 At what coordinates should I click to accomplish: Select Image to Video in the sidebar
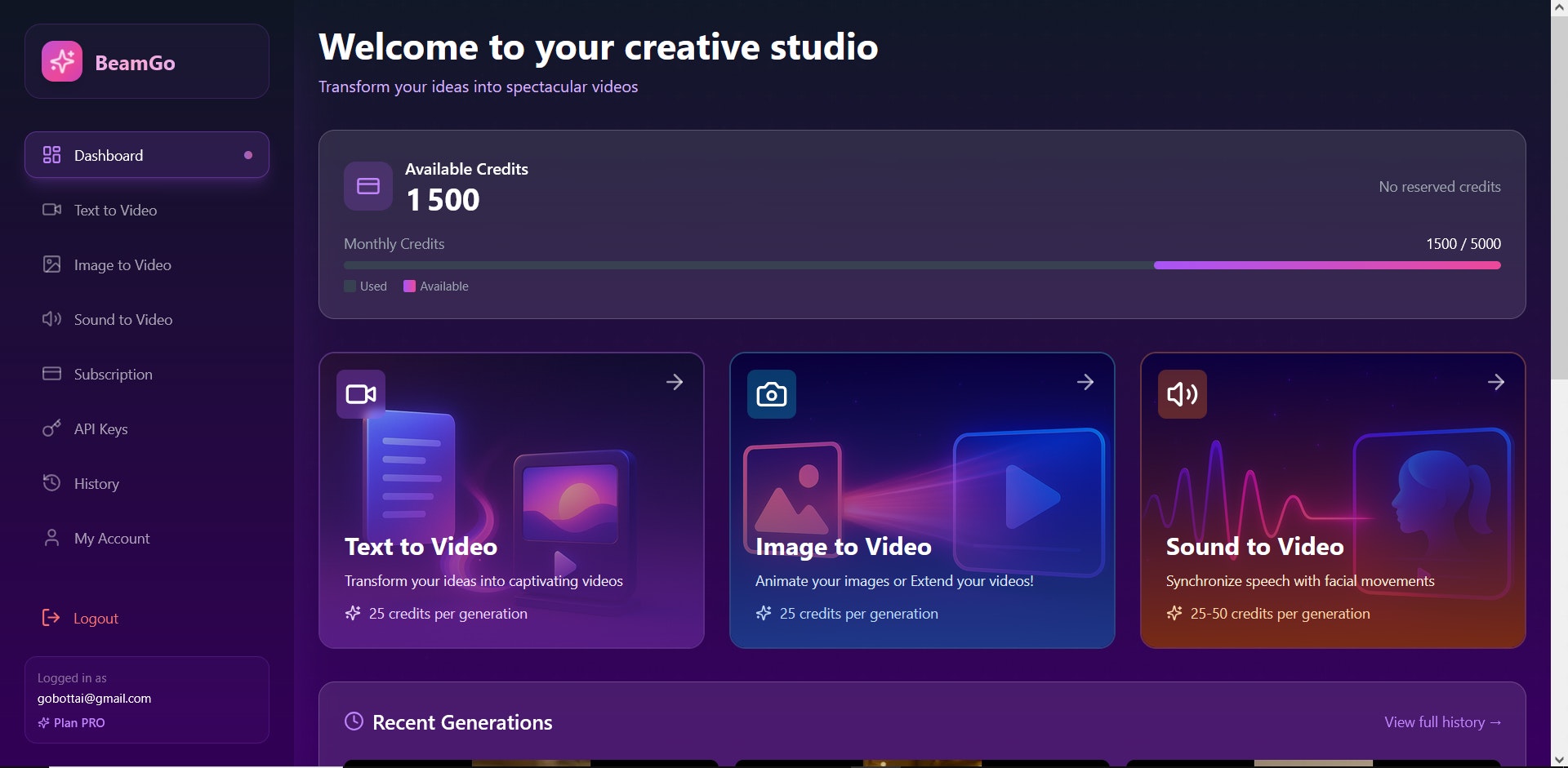click(x=122, y=264)
